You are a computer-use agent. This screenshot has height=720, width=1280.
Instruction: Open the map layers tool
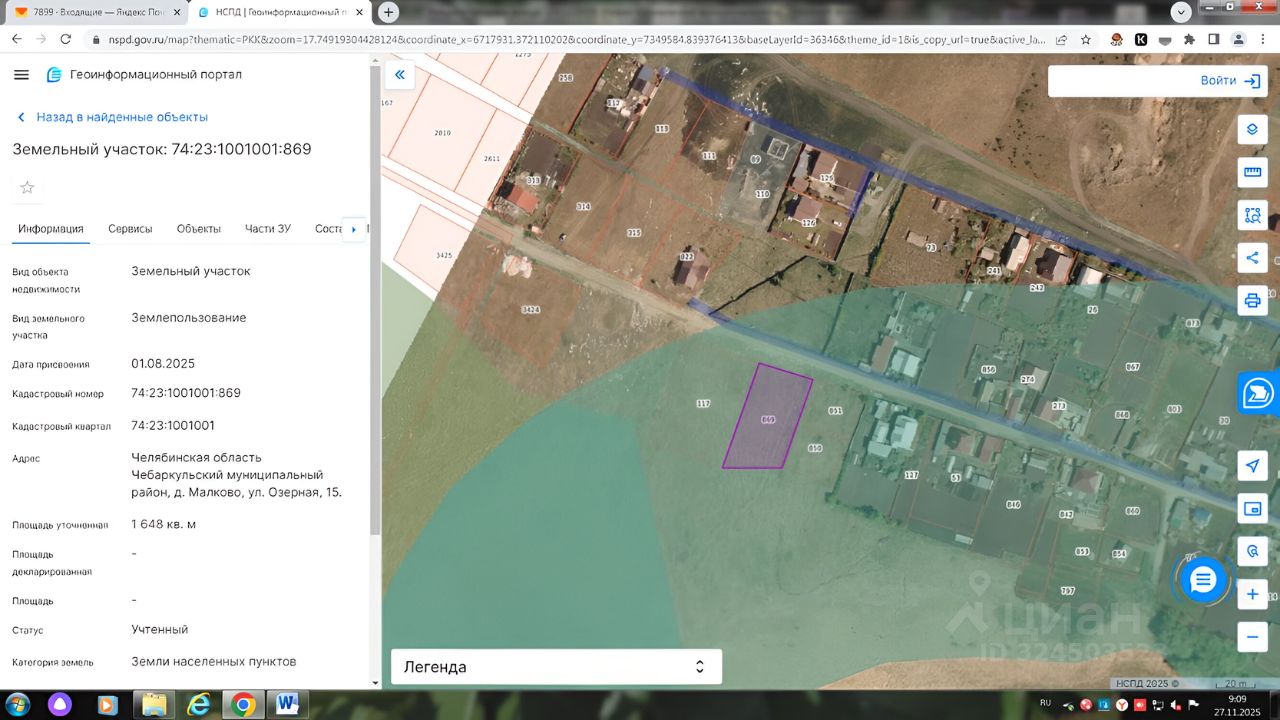tap(1252, 130)
